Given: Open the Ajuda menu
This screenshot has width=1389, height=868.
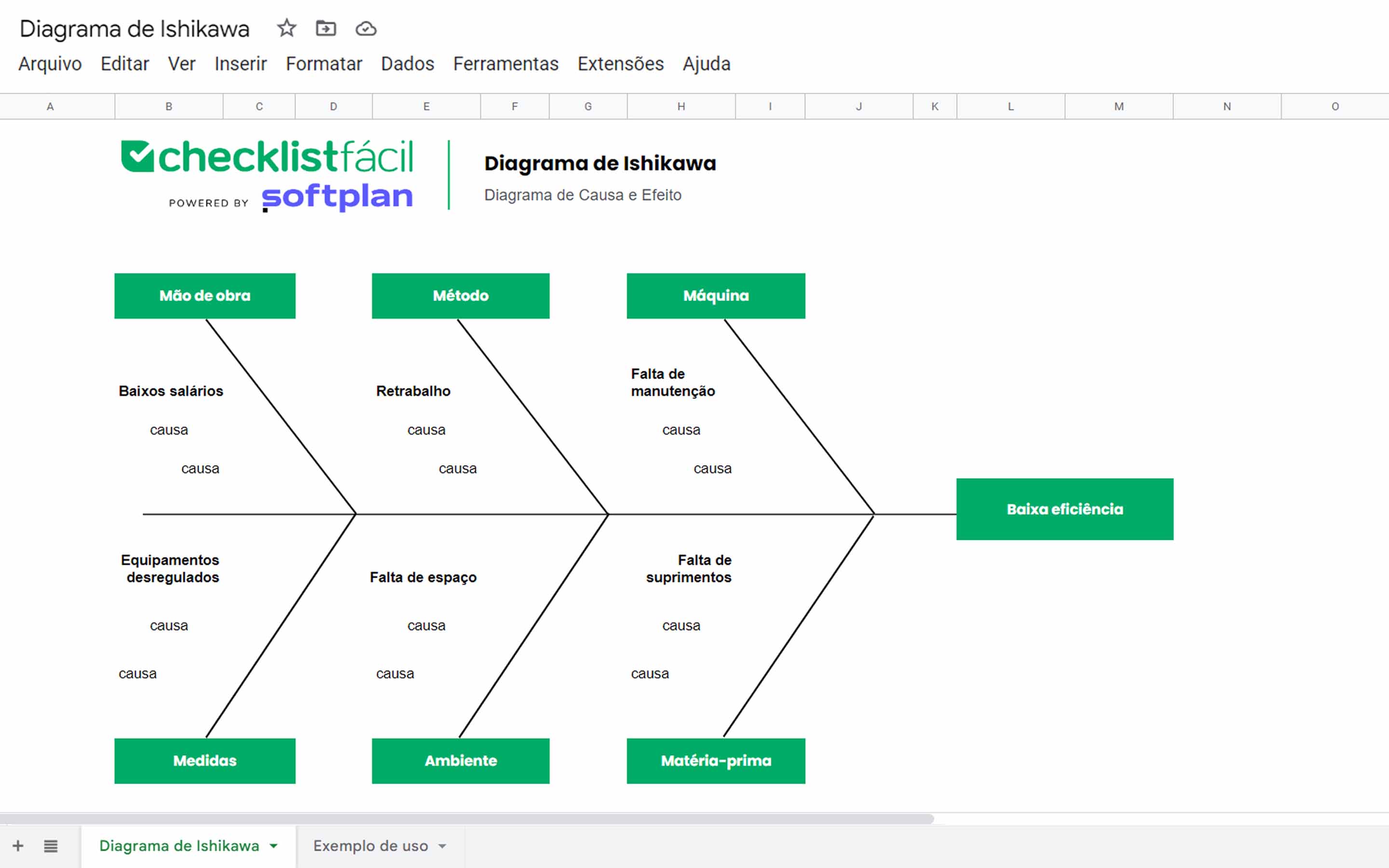Looking at the screenshot, I should point(706,64).
